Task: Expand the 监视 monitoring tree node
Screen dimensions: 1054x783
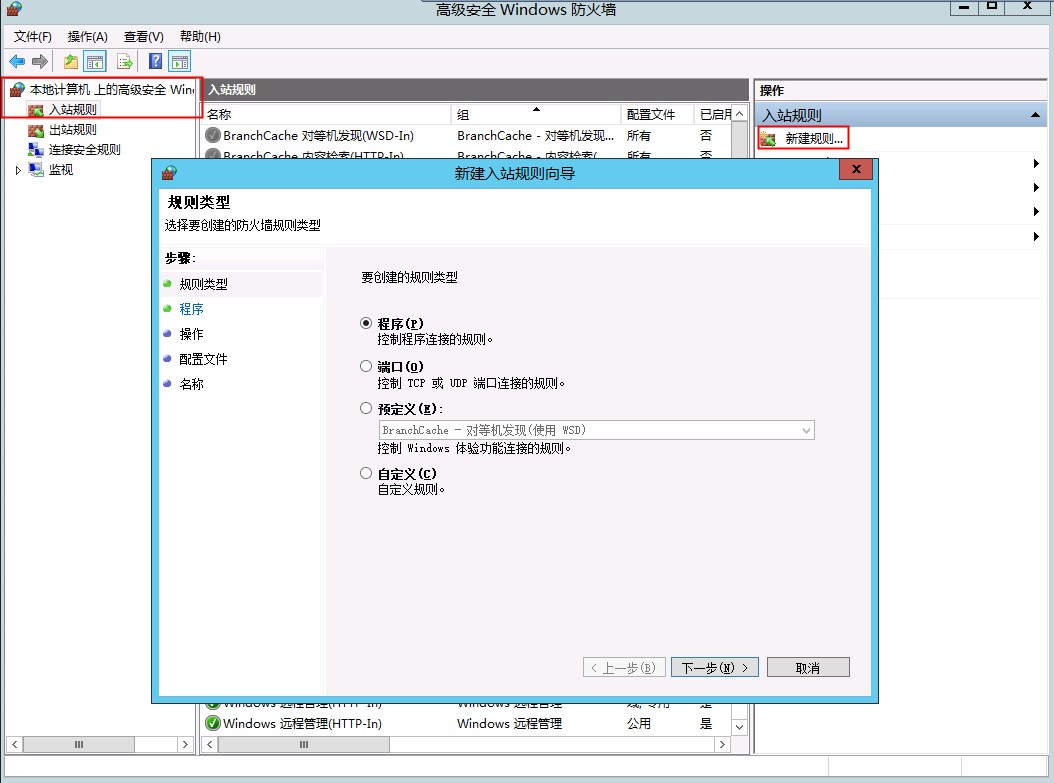Action: click(x=17, y=170)
